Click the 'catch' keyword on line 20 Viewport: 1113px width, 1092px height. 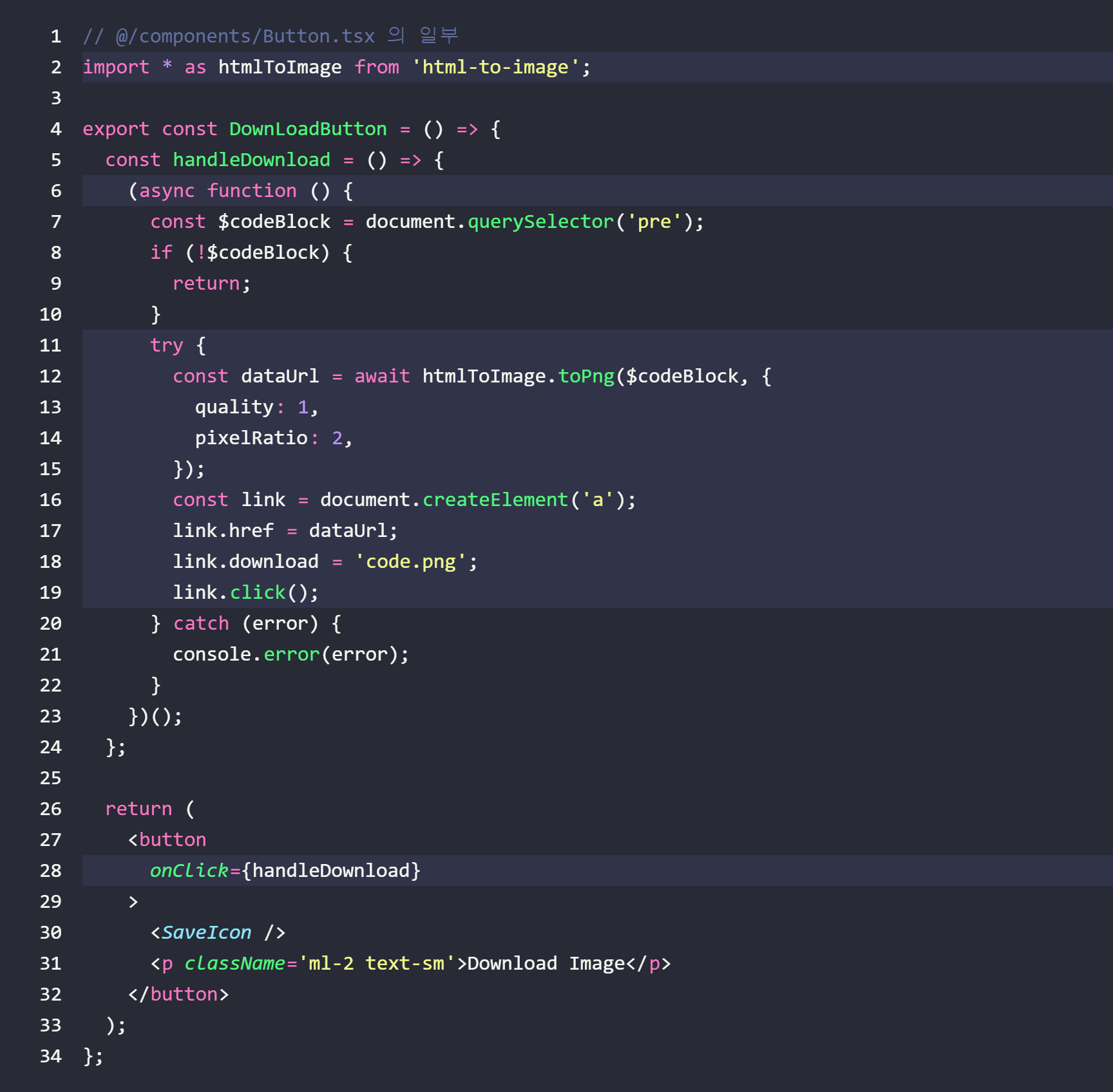[x=201, y=623]
